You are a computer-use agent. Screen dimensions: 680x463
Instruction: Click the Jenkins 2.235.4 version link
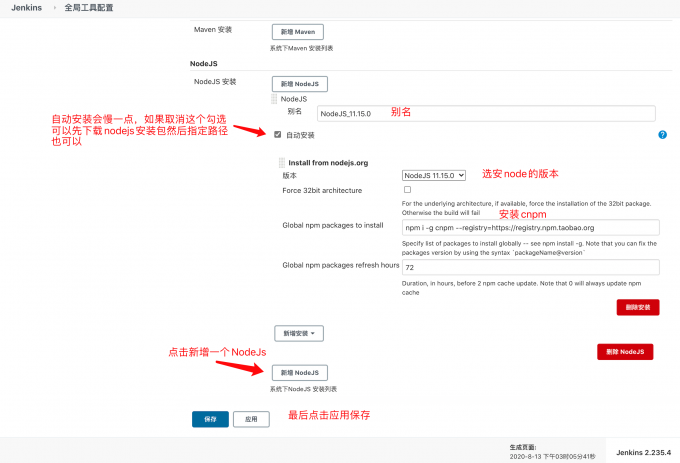pos(644,452)
